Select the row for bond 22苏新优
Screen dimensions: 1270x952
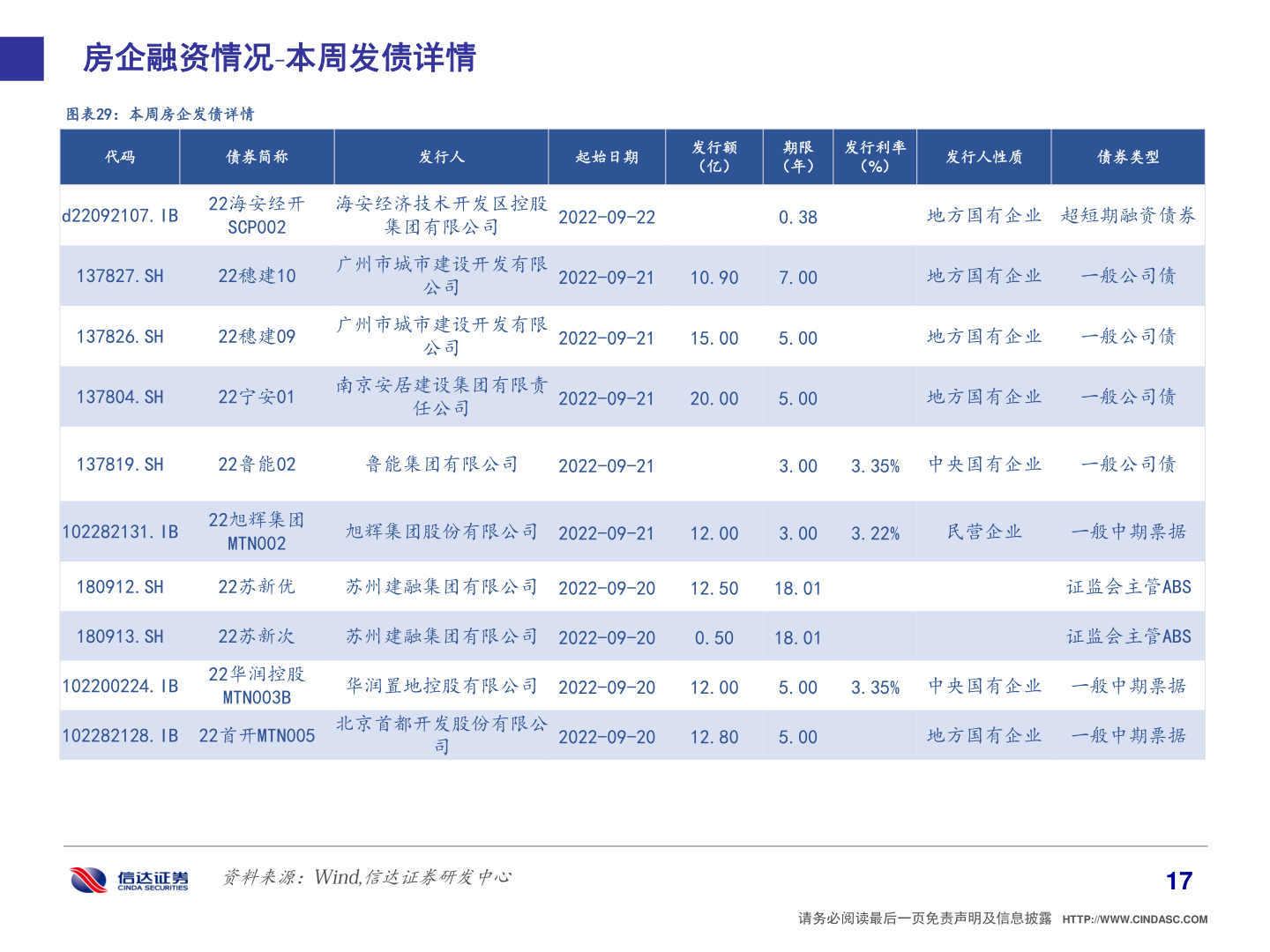(617, 587)
